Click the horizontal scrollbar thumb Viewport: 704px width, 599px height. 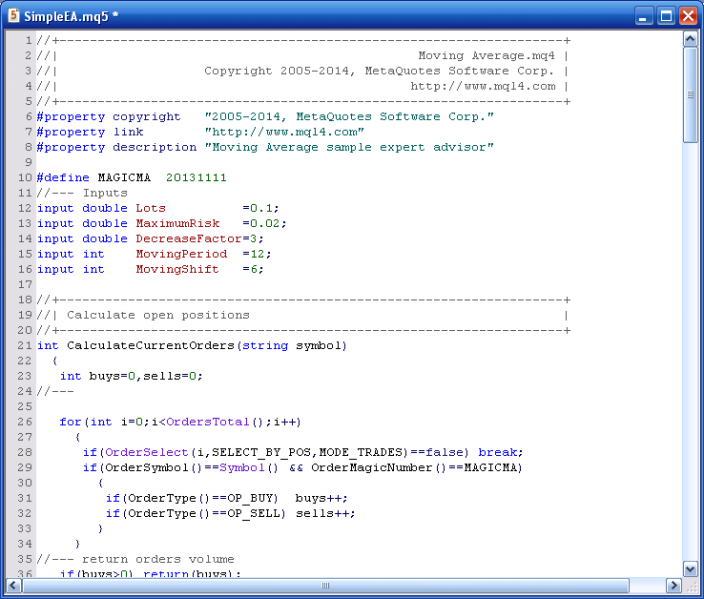coord(325,585)
